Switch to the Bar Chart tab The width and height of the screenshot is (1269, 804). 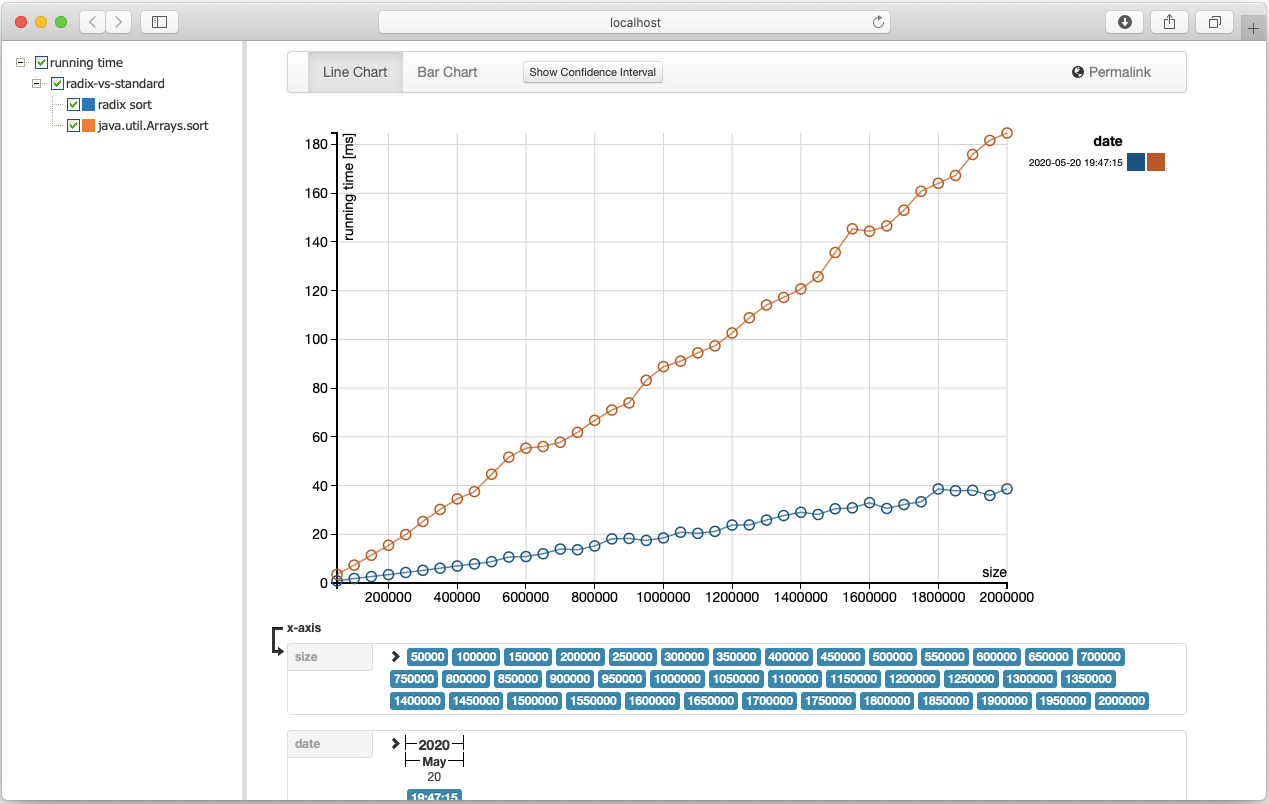(x=447, y=72)
